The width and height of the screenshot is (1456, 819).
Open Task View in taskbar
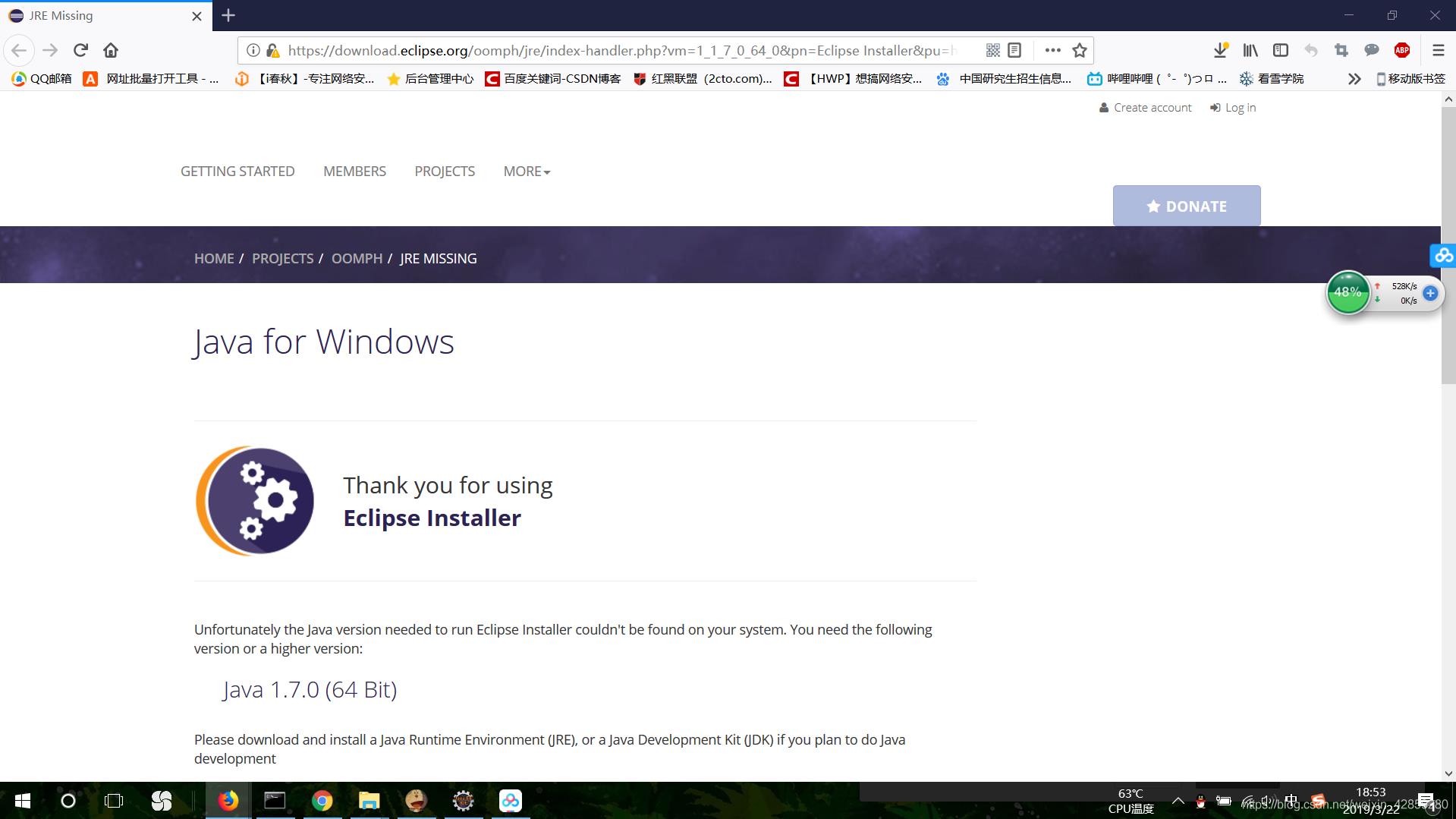(114, 801)
